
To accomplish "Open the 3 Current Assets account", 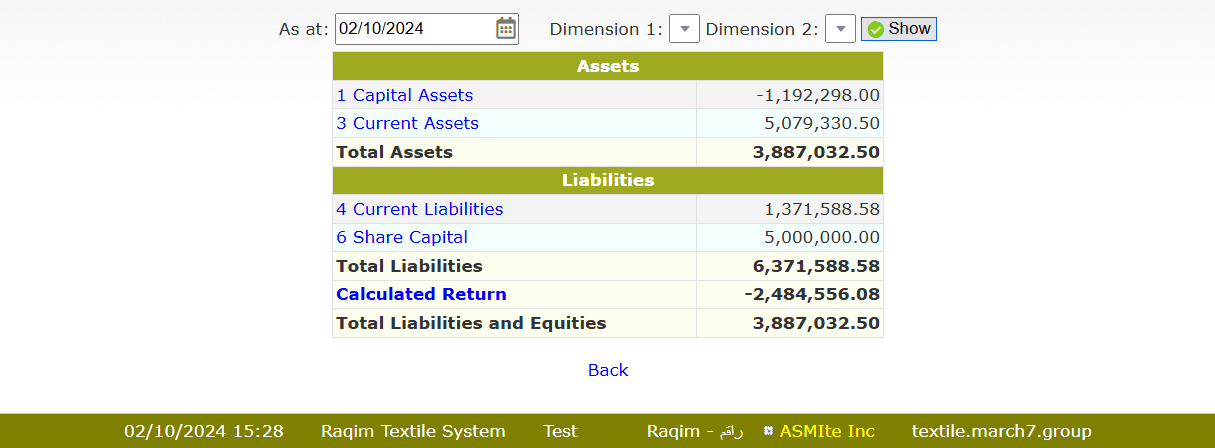I will 407,123.
